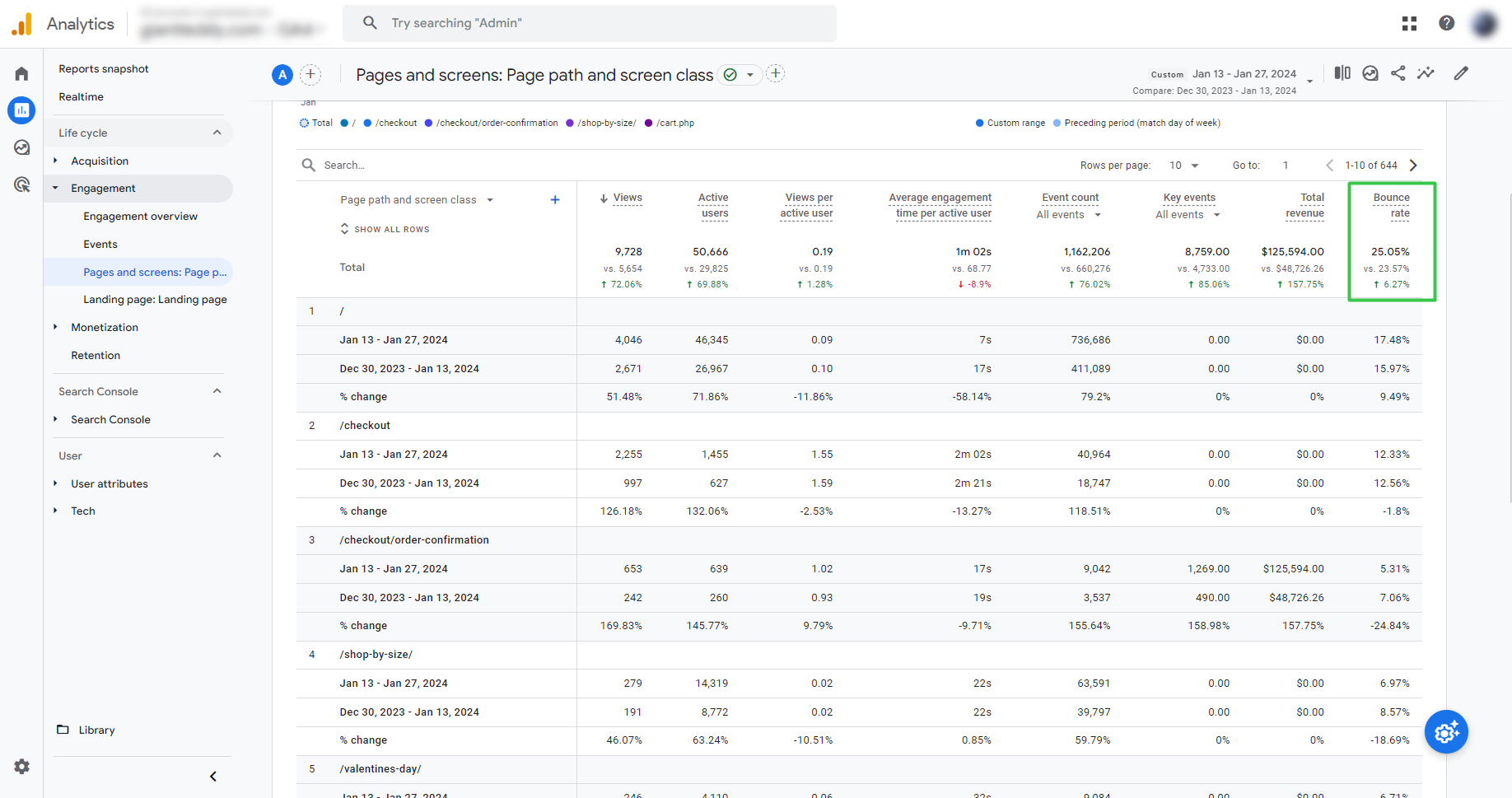This screenshot has width=1512, height=798.
Task: Customize report with pencil icon
Action: coord(1461,73)
